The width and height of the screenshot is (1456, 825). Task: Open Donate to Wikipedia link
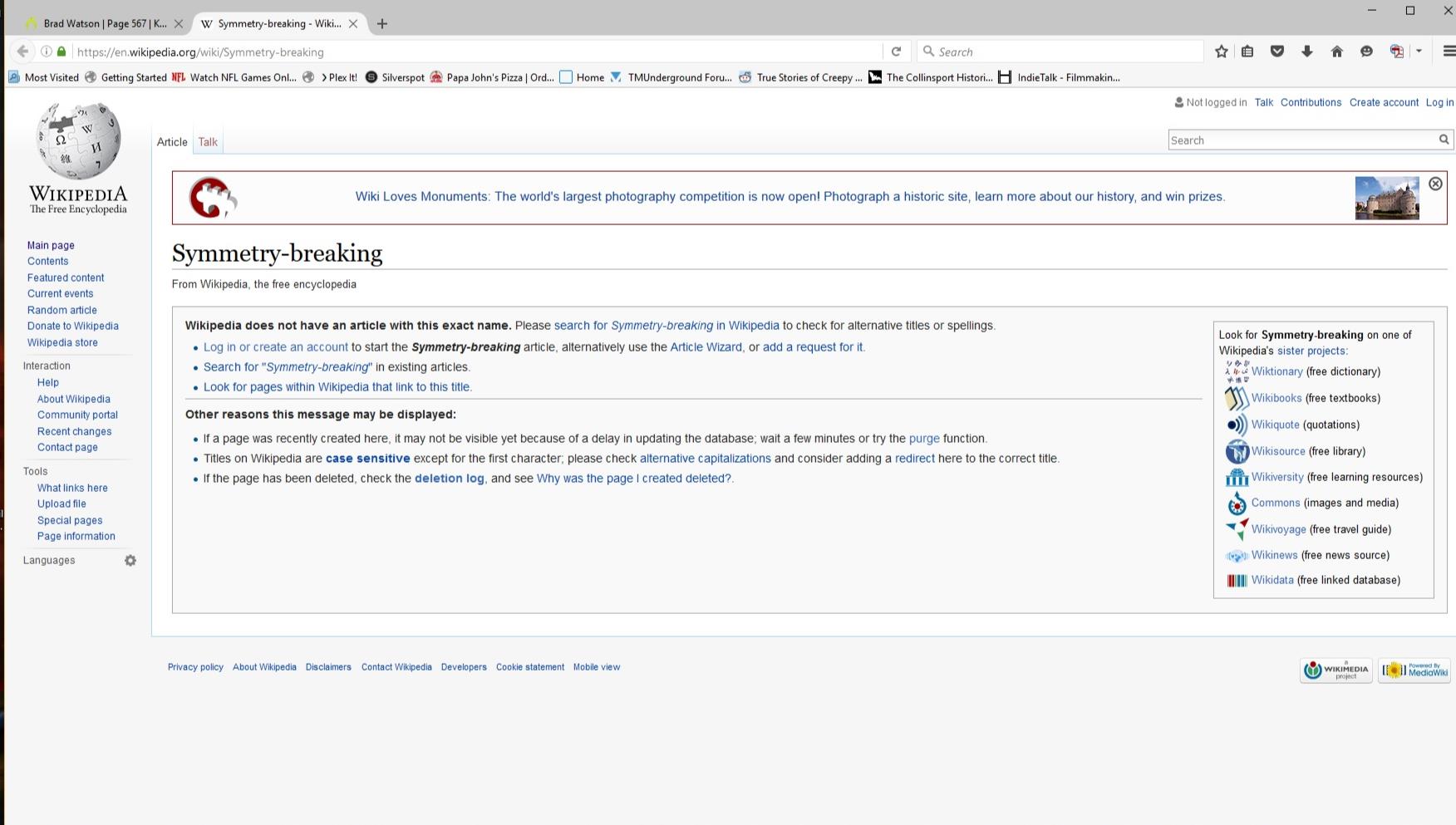(x=73, y=326)
